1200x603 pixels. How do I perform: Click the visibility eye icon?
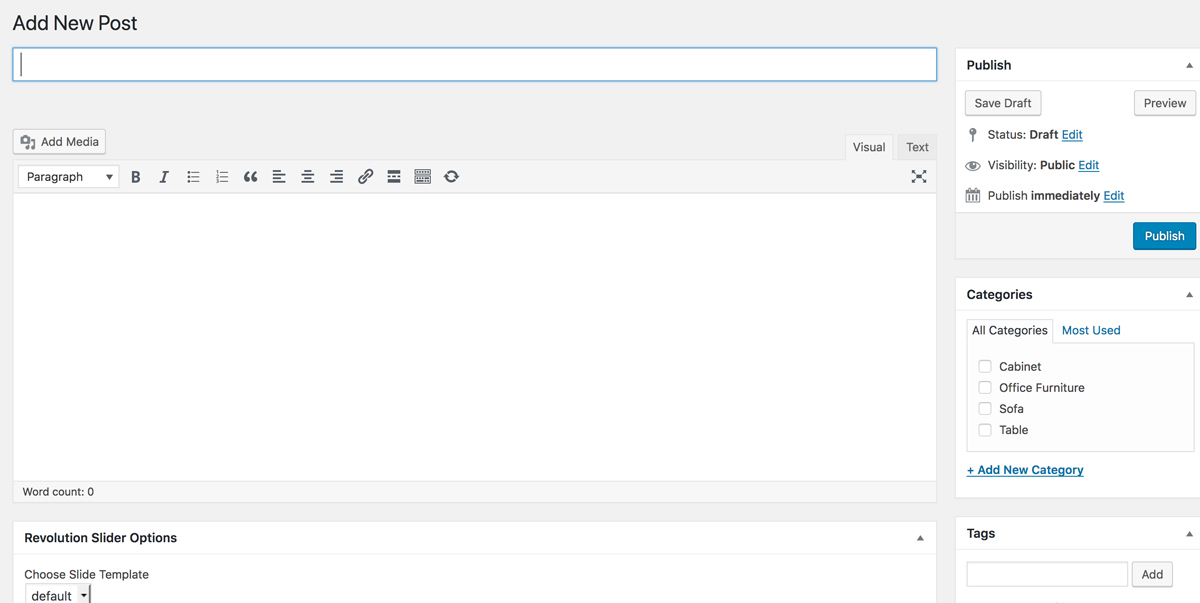point(973,166)
